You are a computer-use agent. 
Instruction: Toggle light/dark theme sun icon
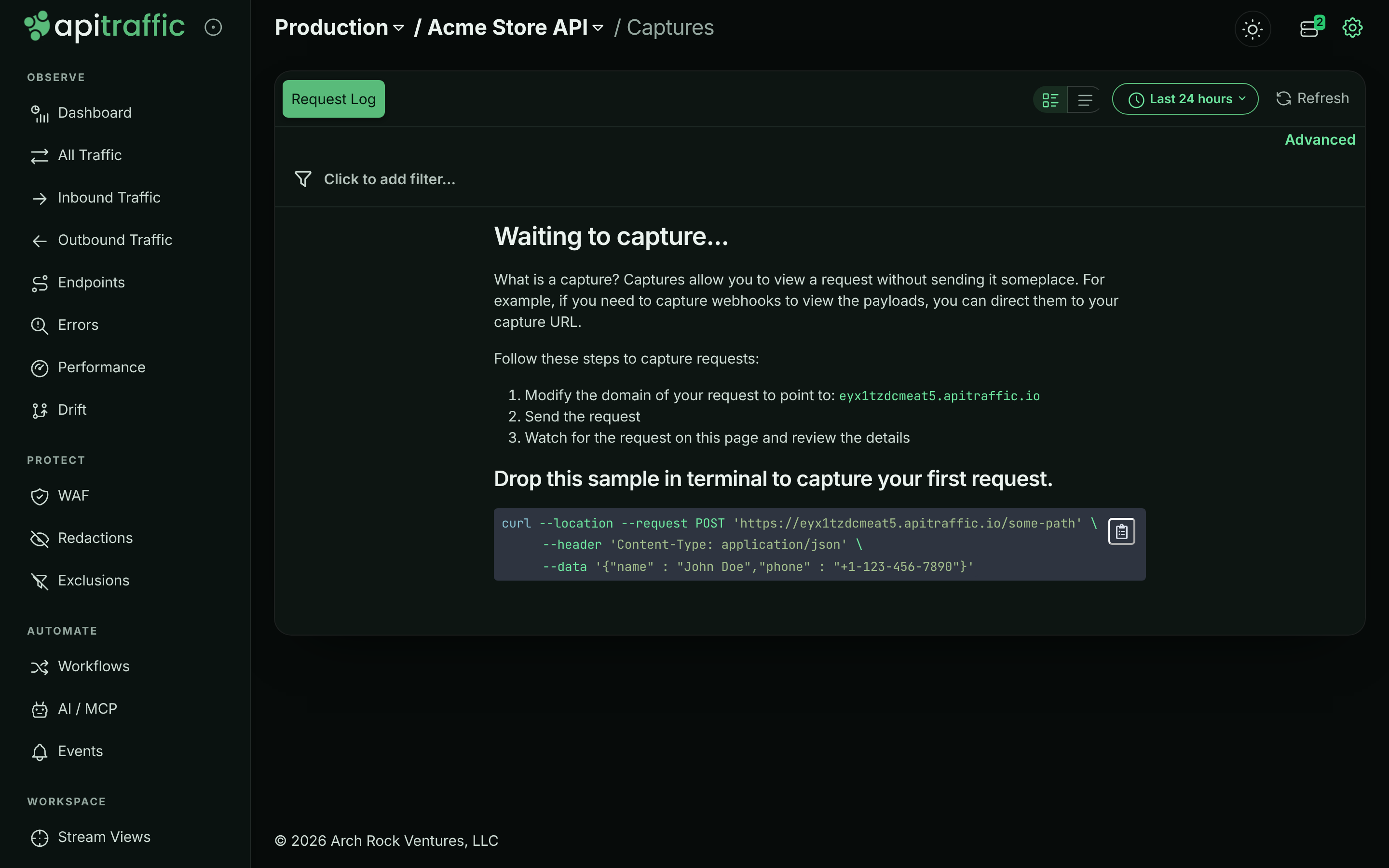pos(1253,29)
